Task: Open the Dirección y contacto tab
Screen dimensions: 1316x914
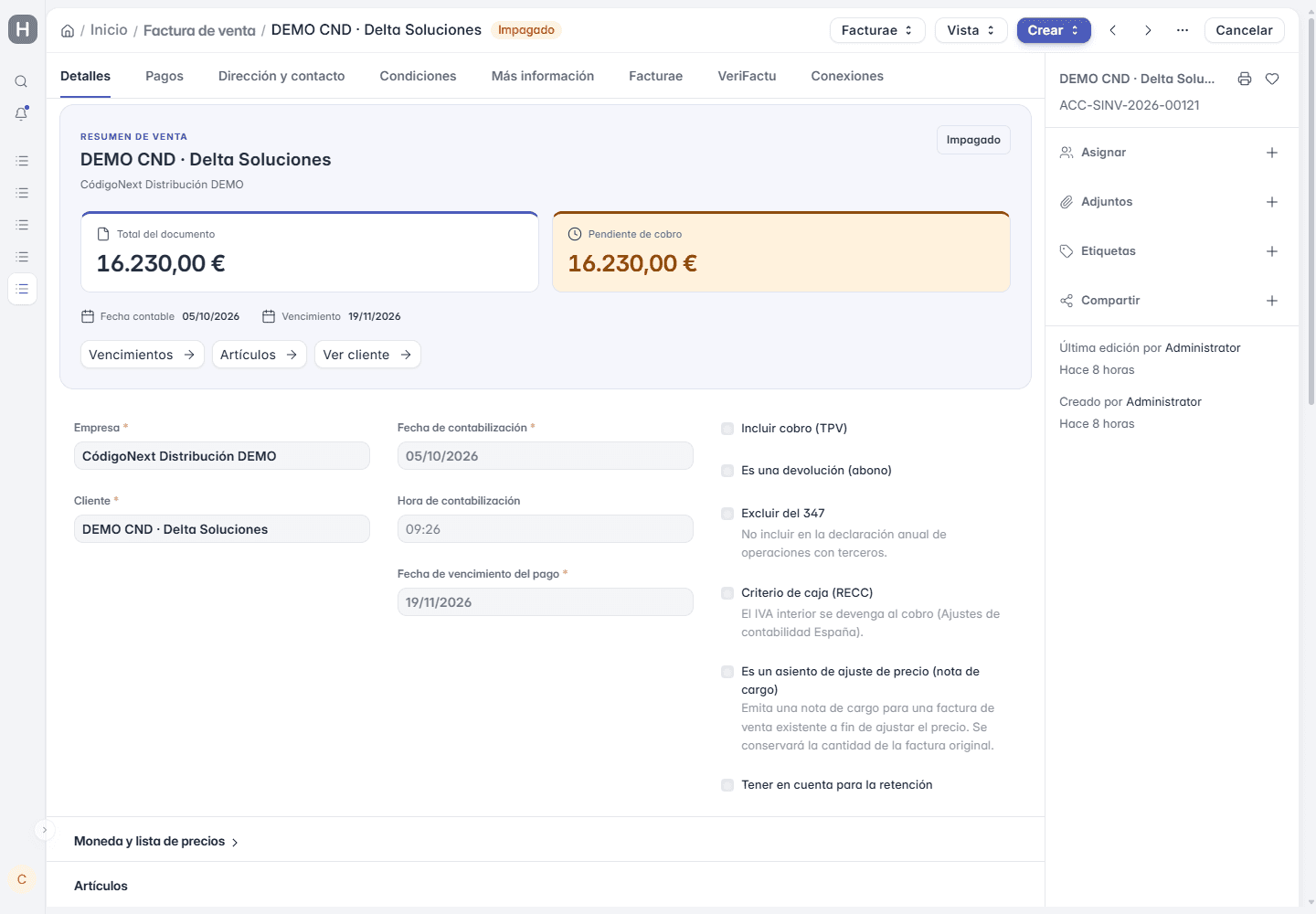Action: tap(281, 76)
